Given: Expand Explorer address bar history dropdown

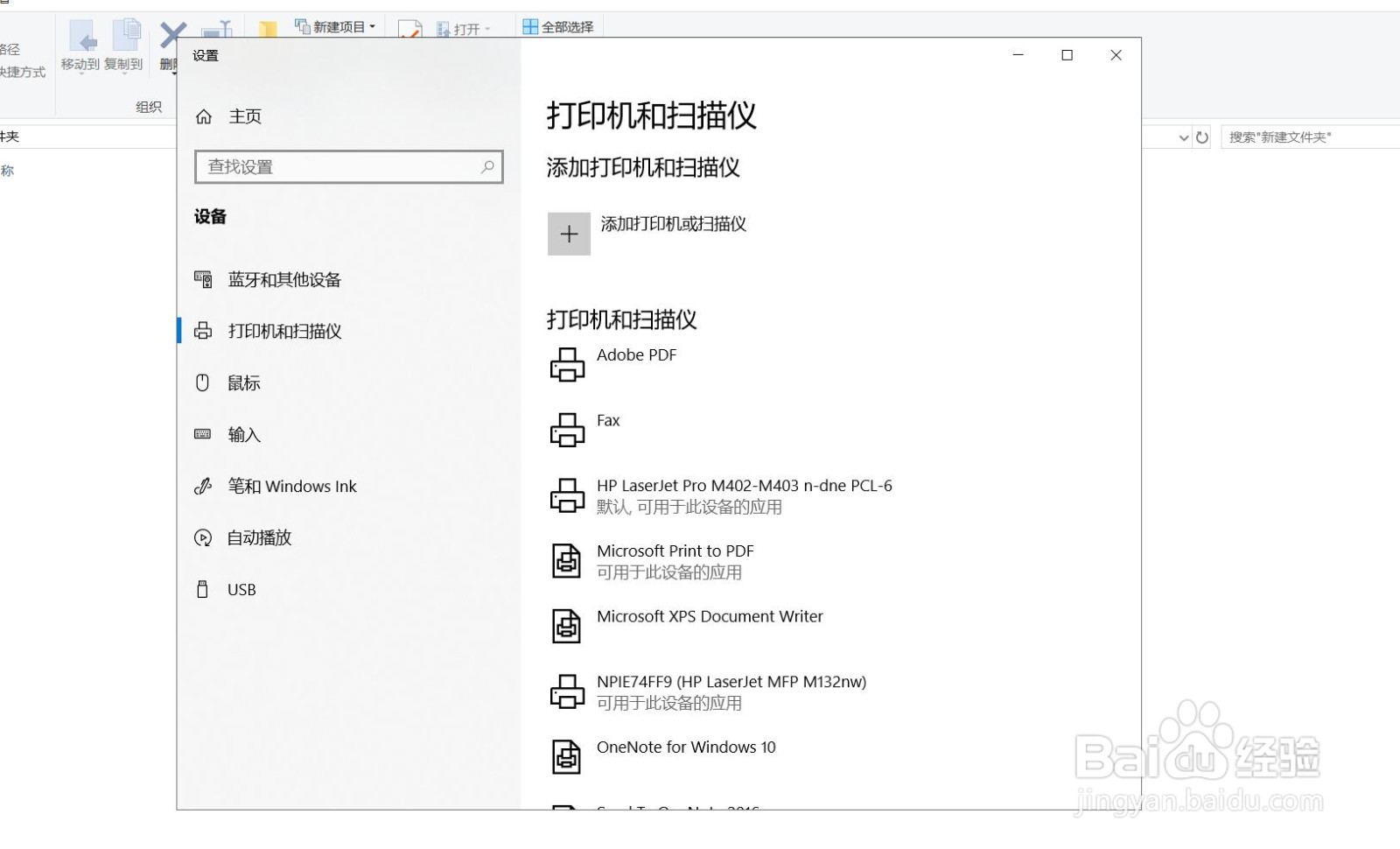Looking at the screenshot, I should point(1184,137).
